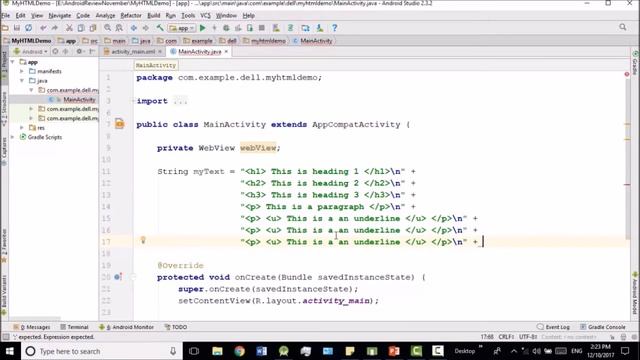Toggle the Favorites tool window side tab

[4, 245]
